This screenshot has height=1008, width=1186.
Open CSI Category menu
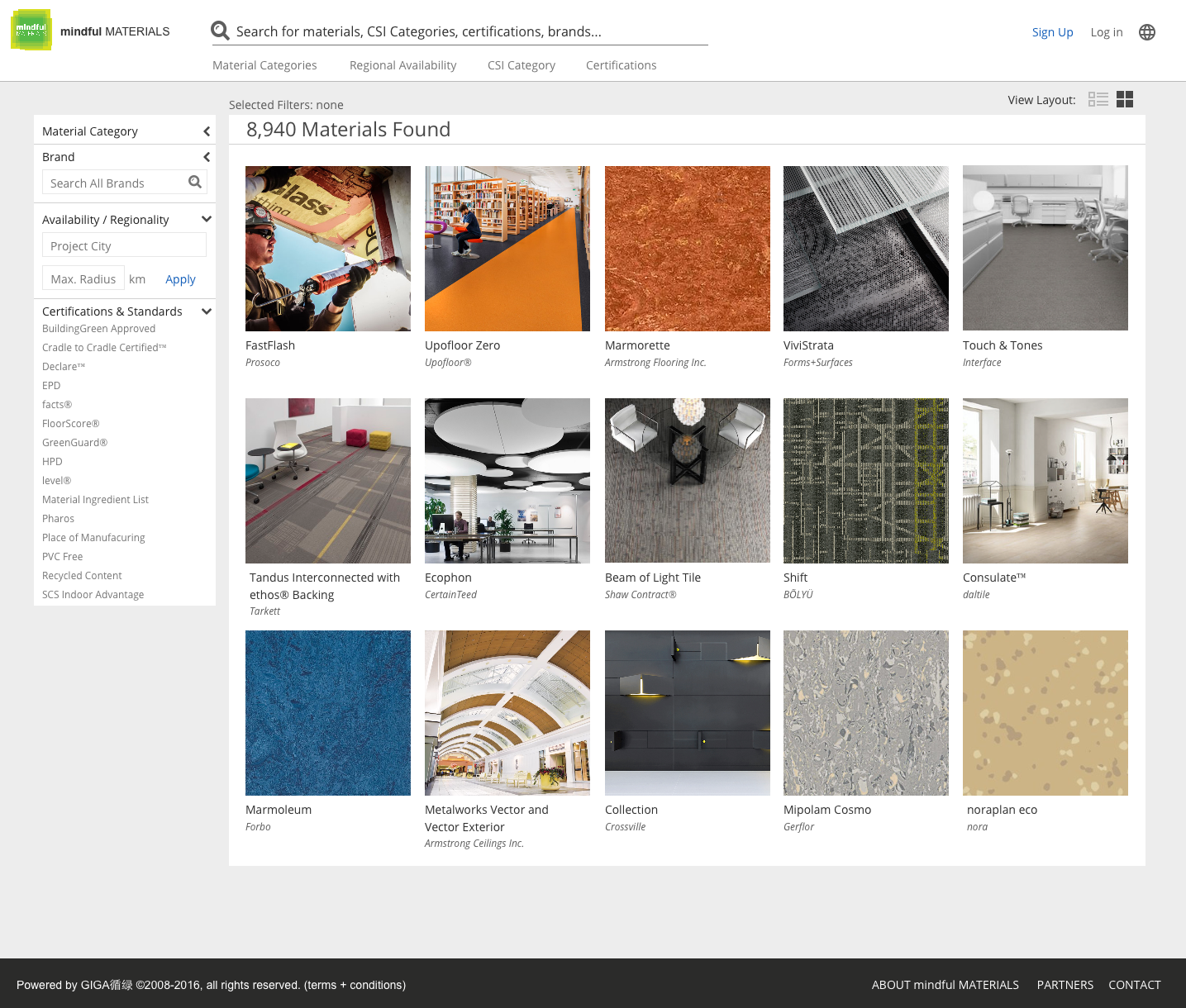click(x=522, y=65)
